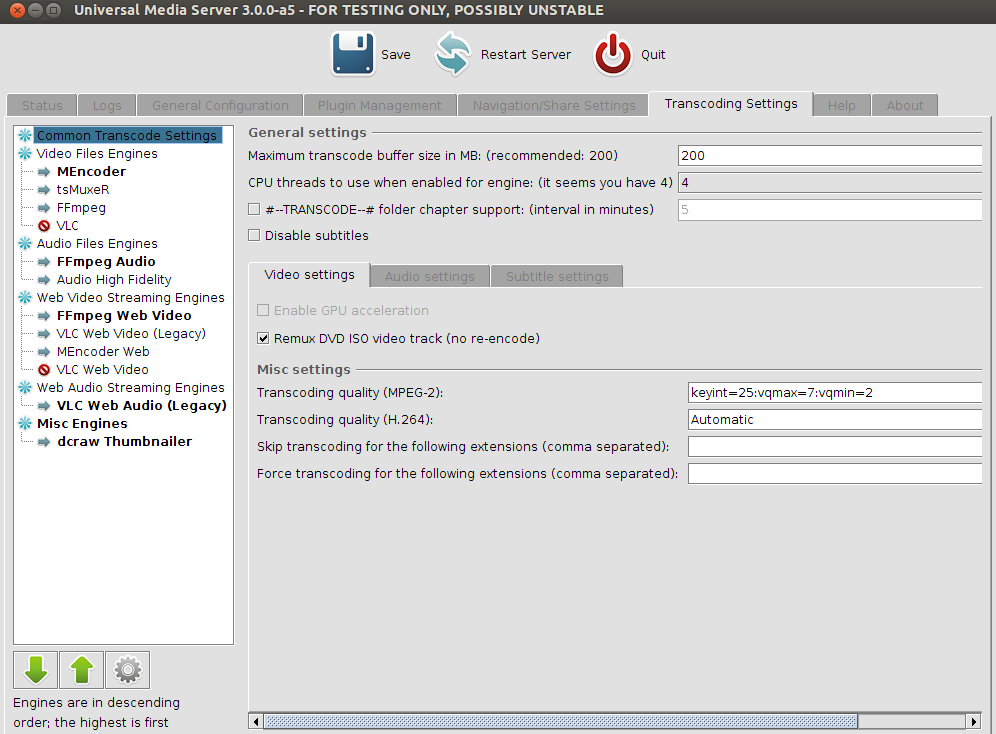996x734 pixels.
Task: Click the horizontal scrollbar left arrow
Action: pyautogui.click(x=256, y=721)
